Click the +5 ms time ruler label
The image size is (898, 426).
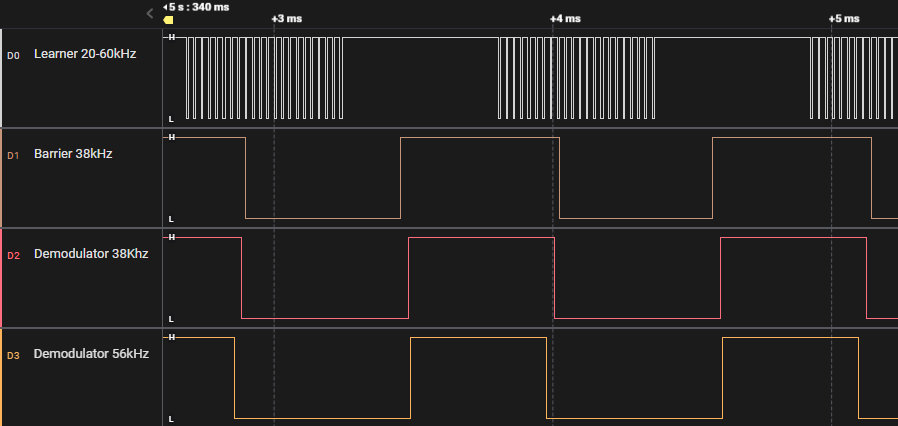point(844,19)
